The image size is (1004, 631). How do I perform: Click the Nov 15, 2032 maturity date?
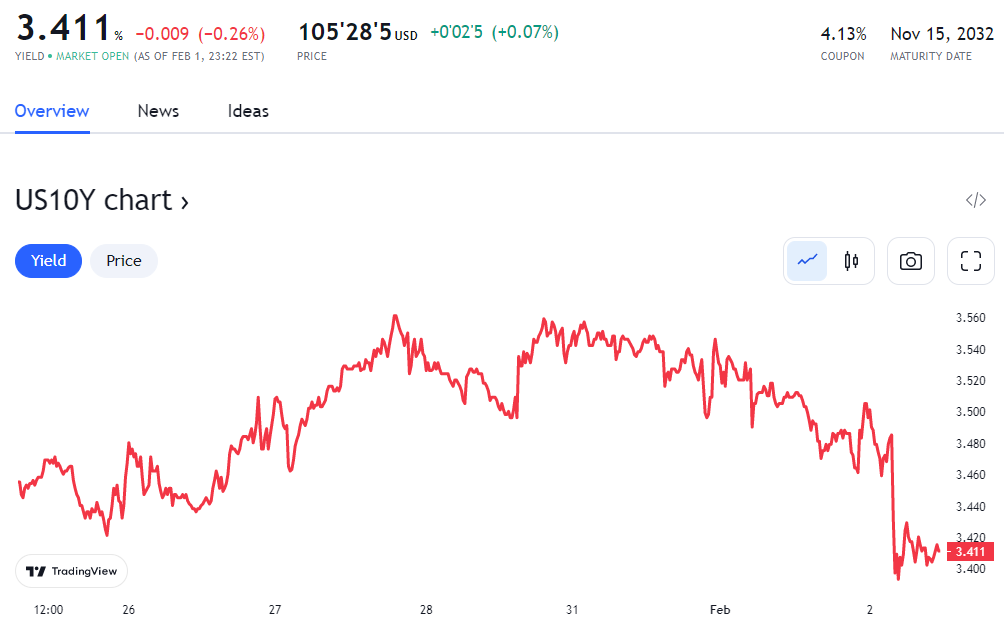tap(941, 33)
